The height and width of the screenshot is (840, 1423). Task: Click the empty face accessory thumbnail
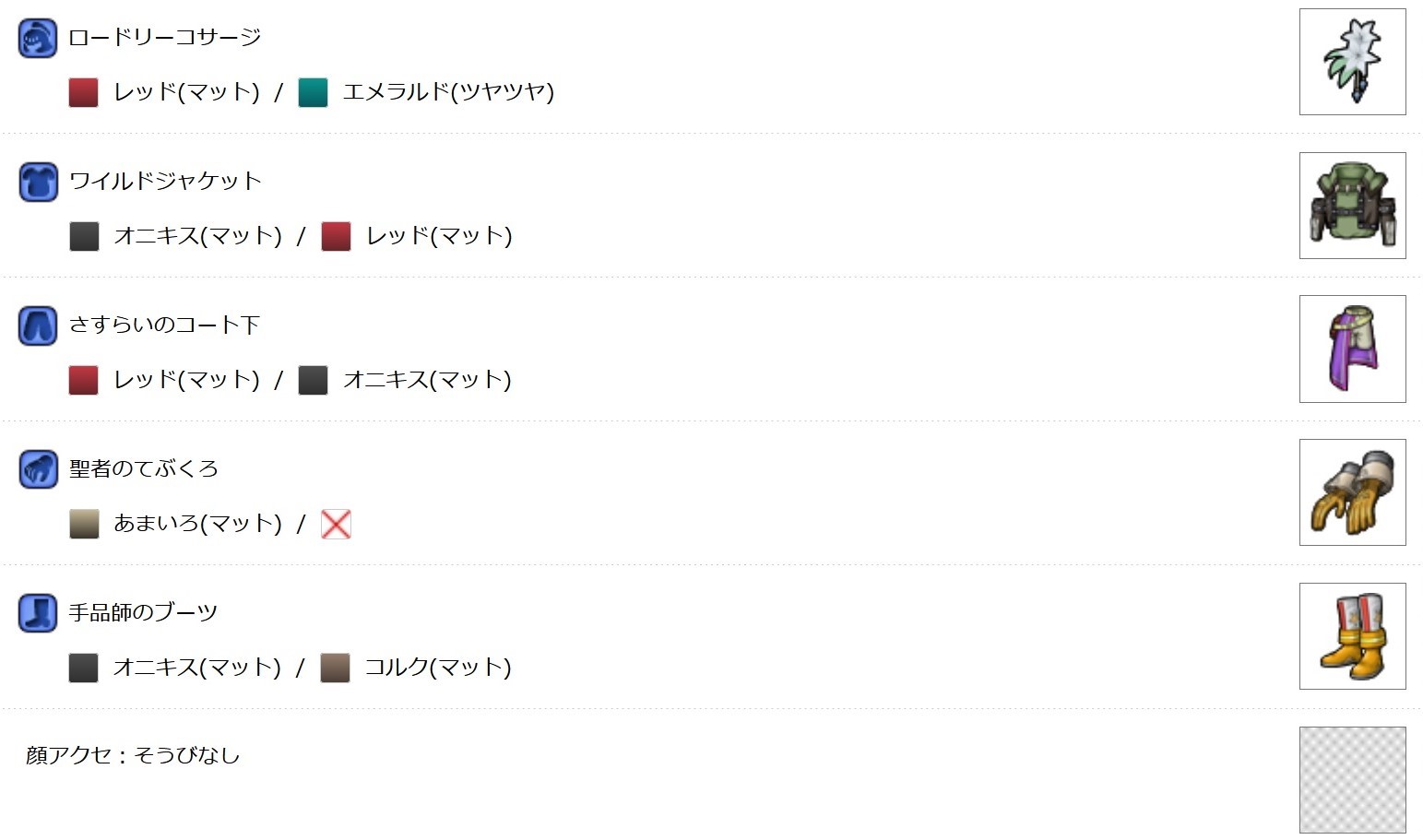pyautogui.click(x=1352, y=780)
